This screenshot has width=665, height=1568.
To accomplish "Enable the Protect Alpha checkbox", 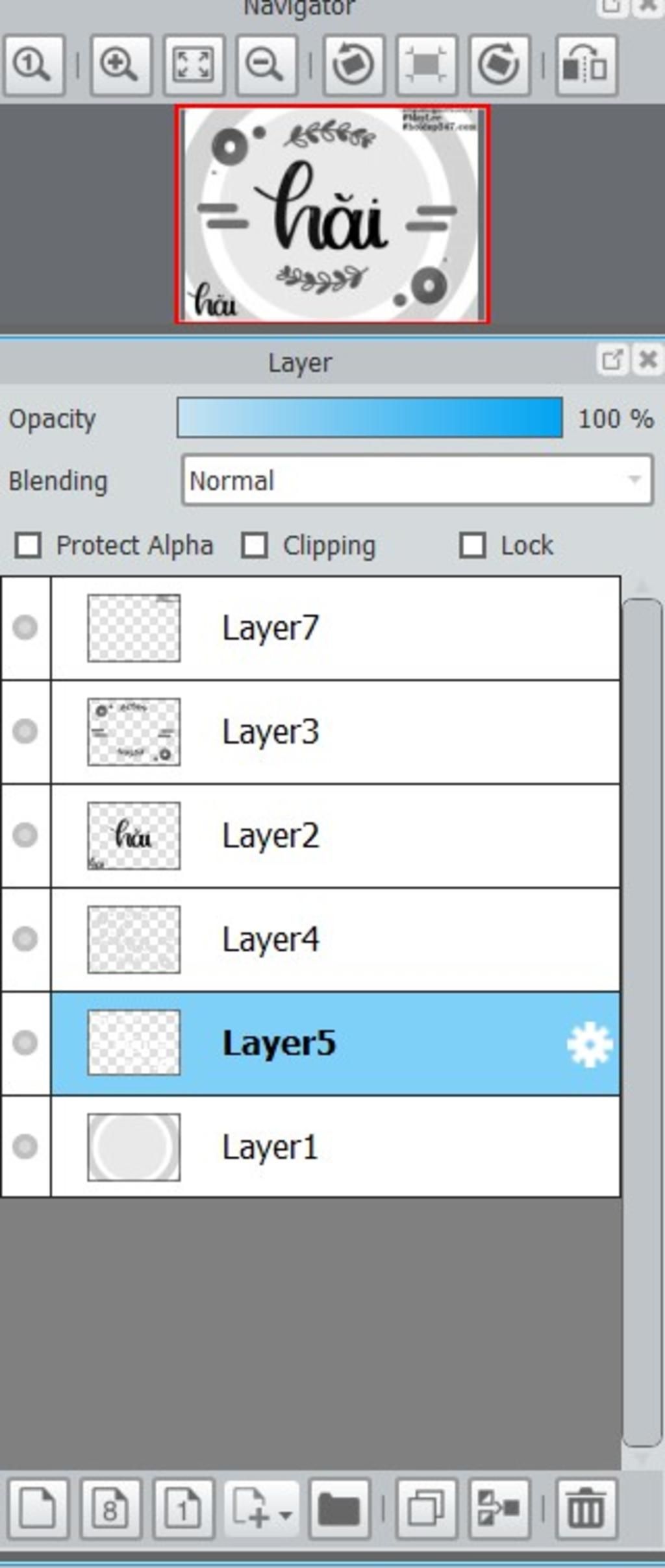I will [x=28, y=545].
